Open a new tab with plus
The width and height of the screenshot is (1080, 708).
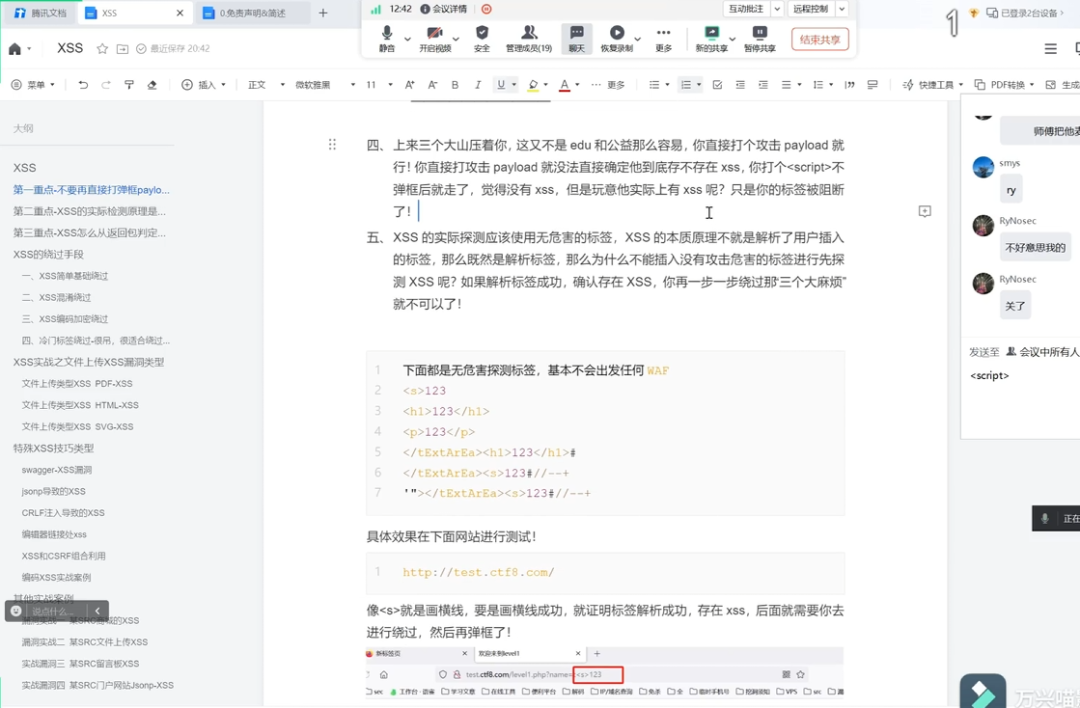pyautogui.click(x=323, y=13)
